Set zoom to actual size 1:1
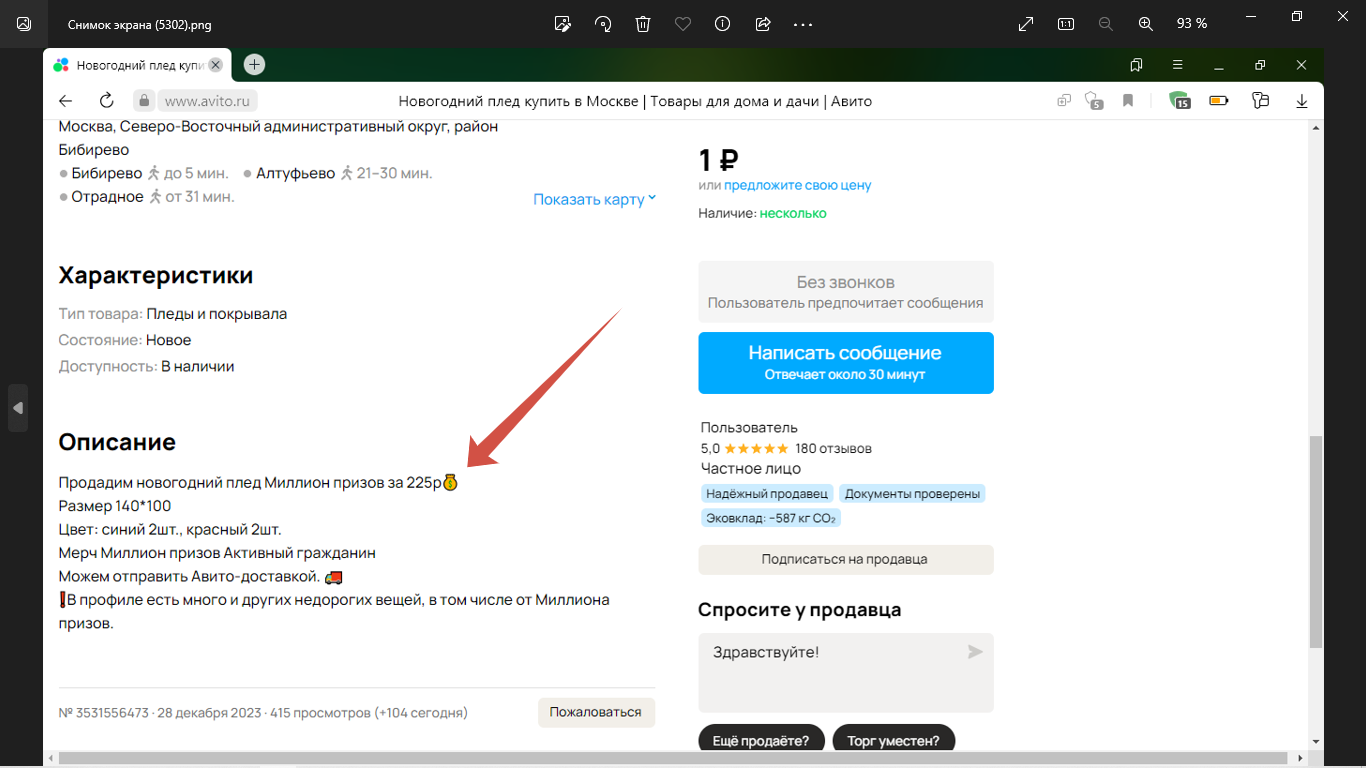Screen dimensions: 1366x768 point(1066,24)
